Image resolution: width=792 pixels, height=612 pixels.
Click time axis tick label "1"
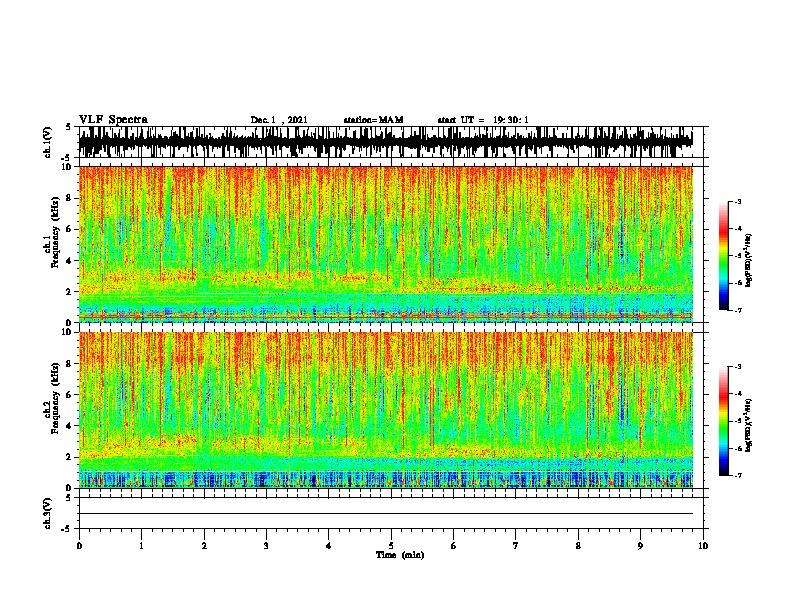(x=141, y=546)
